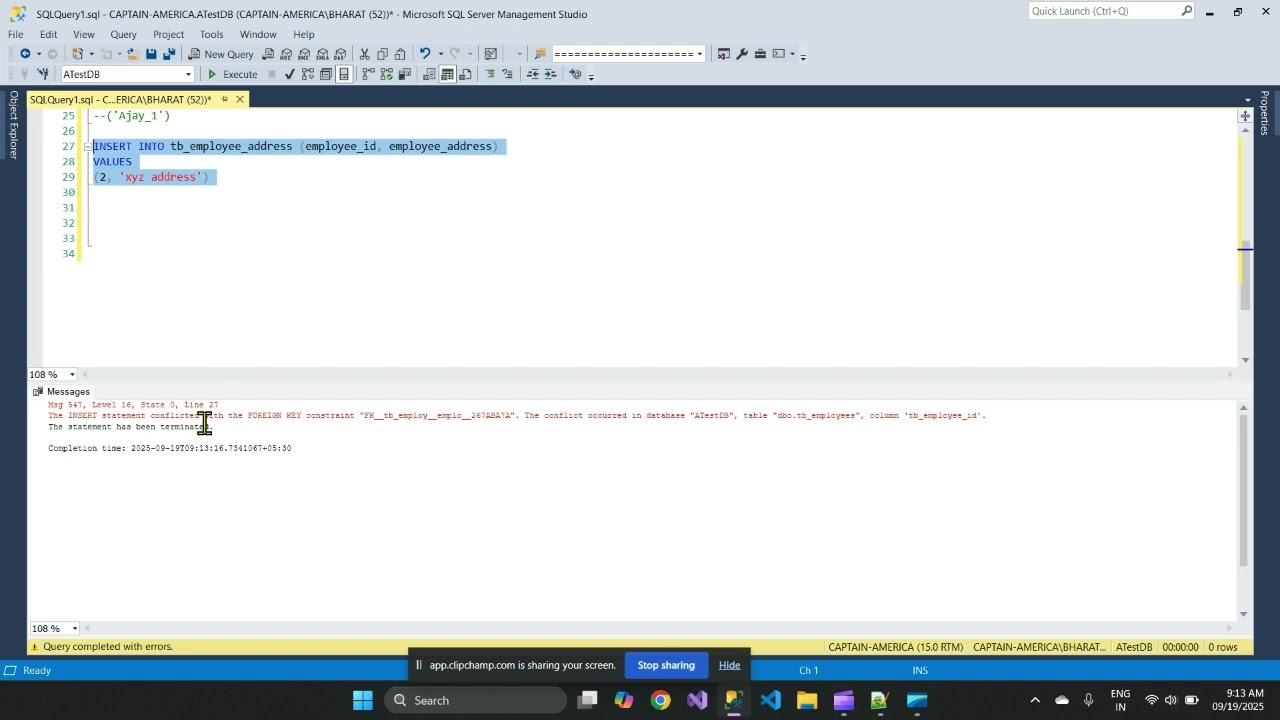Viewport: 1280px width, 720px height.
Task: Click the Parse checkmark icon
Action: pyautogui.click(x=290, y=74)
